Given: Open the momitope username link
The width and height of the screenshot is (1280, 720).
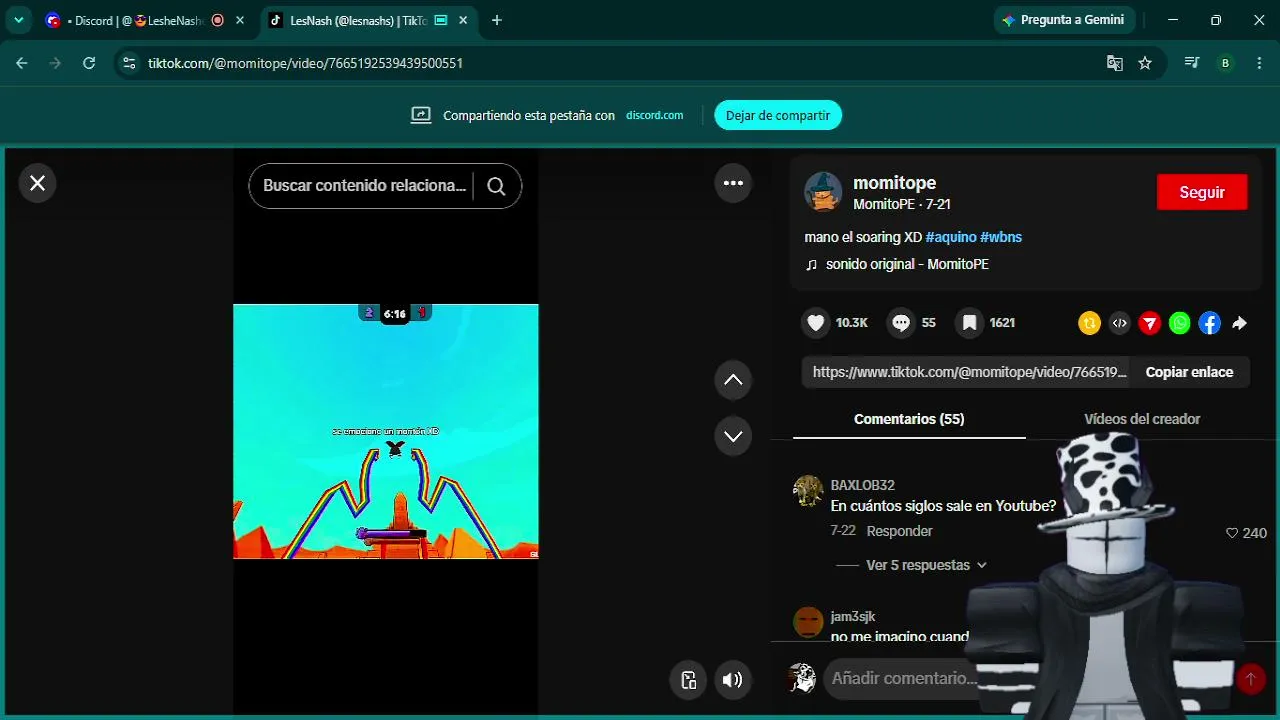Looking at the screenshot, I should [x=894, y=183].
